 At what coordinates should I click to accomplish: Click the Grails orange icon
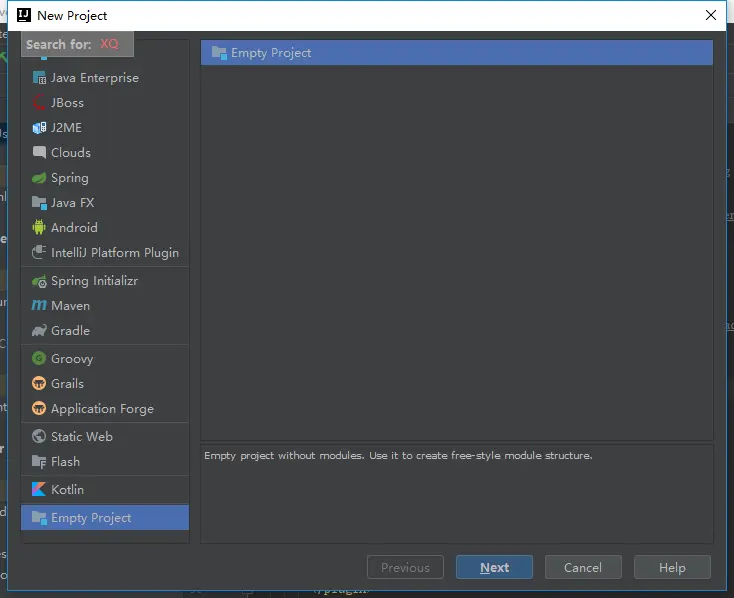pyautogui.click(x=39, y=384)
